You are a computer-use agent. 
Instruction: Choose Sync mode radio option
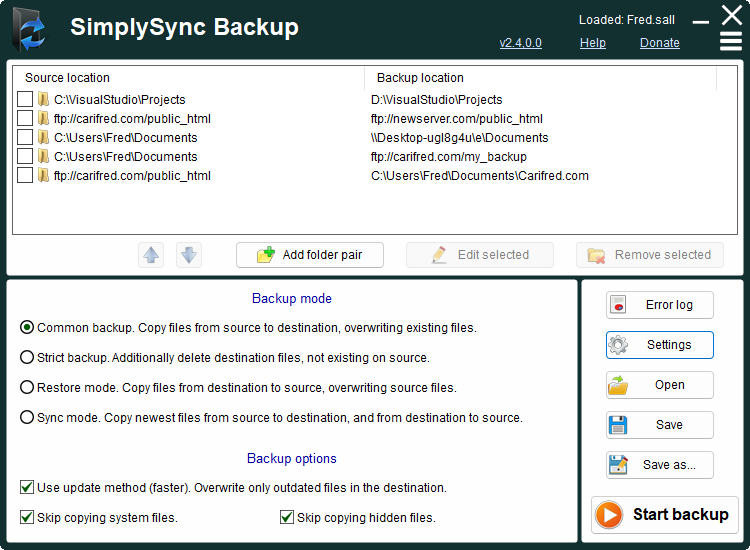pos(27,418)
